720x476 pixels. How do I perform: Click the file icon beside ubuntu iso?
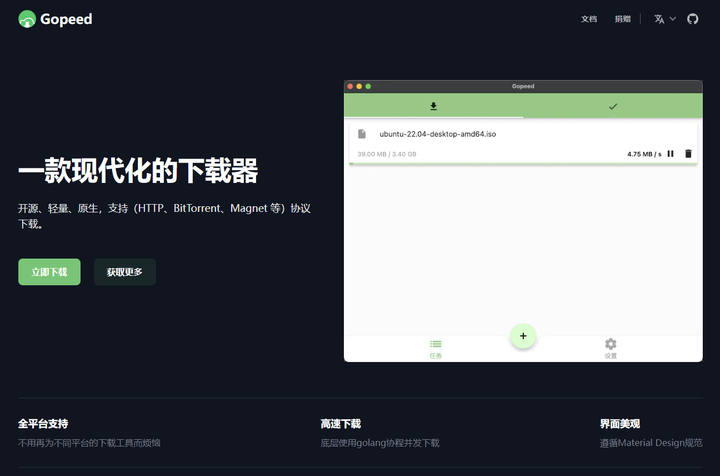tap(362, 134)
